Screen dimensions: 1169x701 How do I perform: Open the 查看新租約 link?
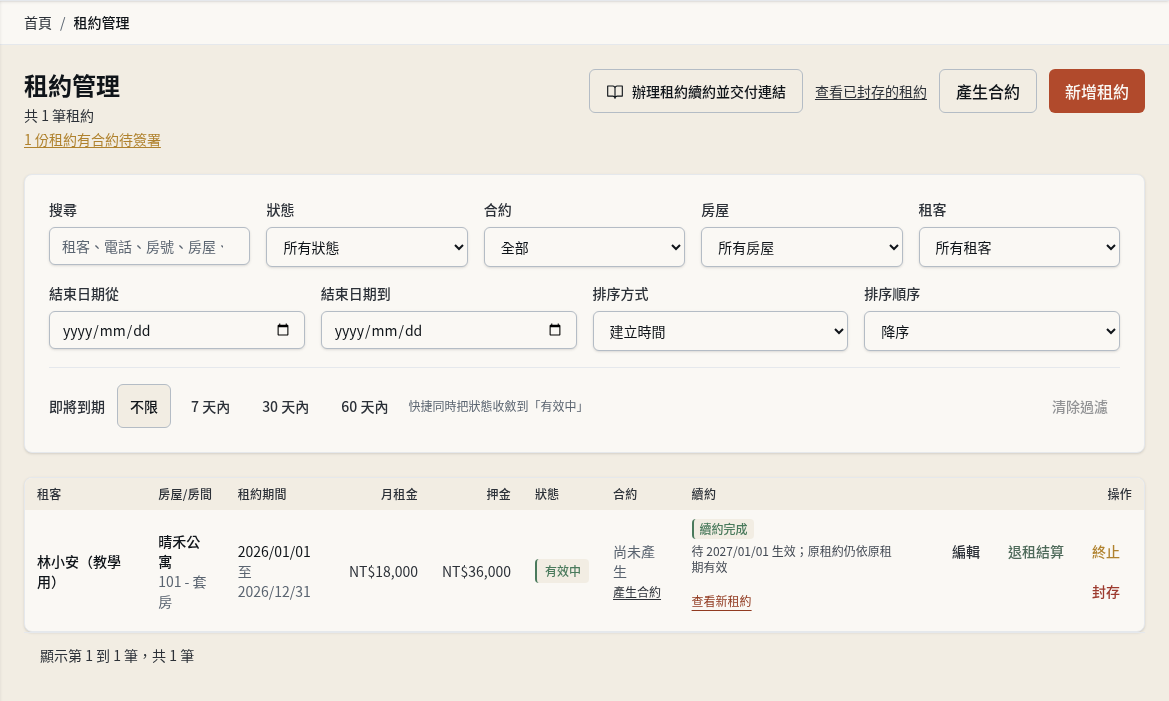coord(721,601)
